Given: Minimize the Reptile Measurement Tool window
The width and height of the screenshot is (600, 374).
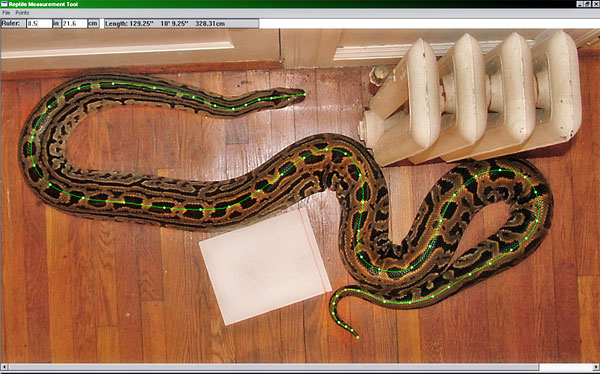Looking at the screenshot, I should [580, 4].
